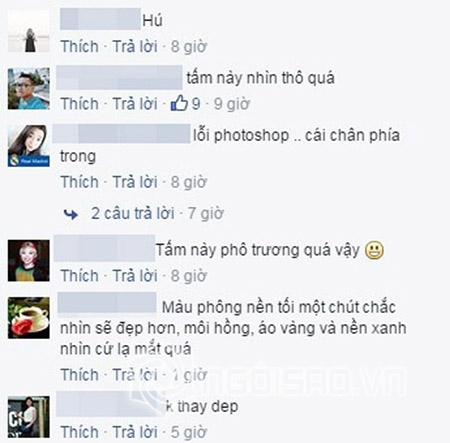
Task: Like the 'k thay dep' comment
Action: click(x=80, y=432)
